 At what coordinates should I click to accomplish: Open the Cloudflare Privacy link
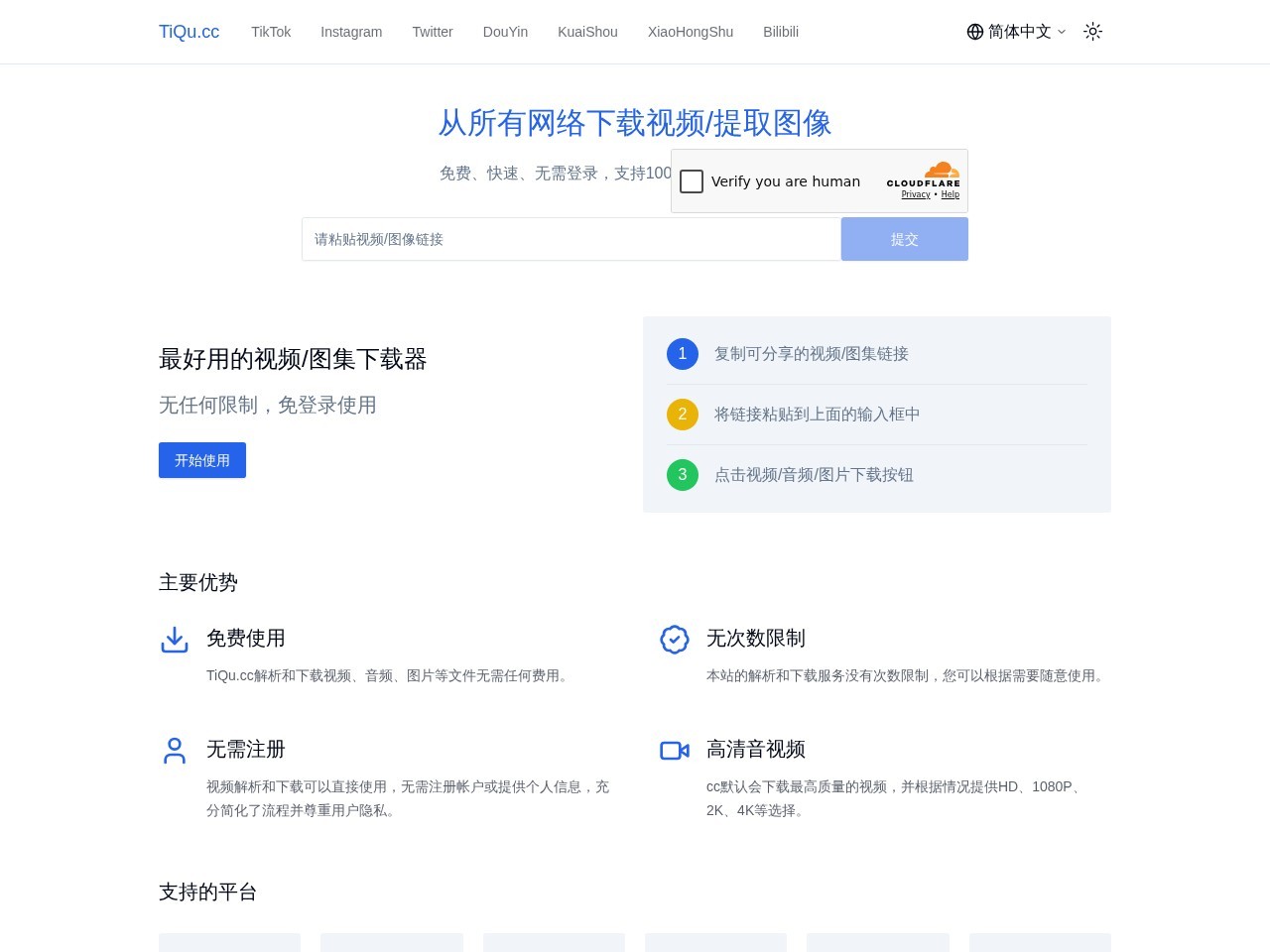(x=915, y=194)
